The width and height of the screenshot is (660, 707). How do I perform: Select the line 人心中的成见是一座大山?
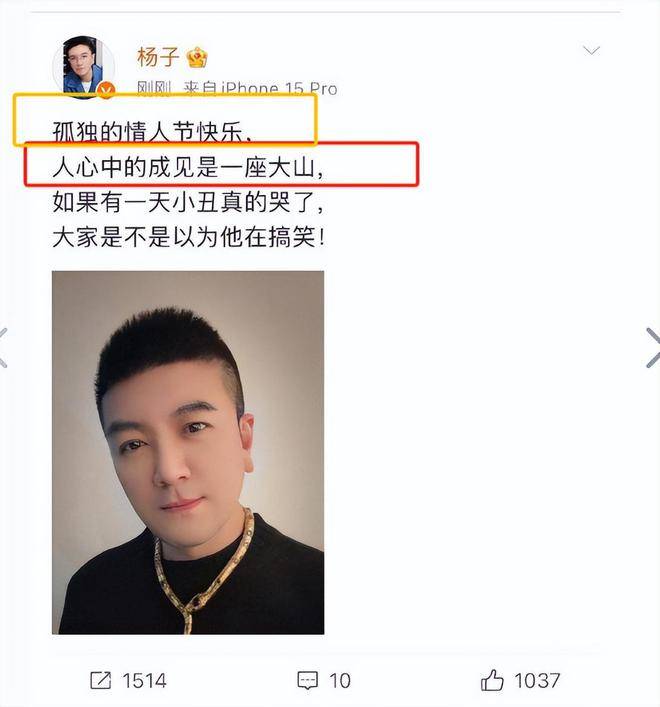click(x=188, y=167)
